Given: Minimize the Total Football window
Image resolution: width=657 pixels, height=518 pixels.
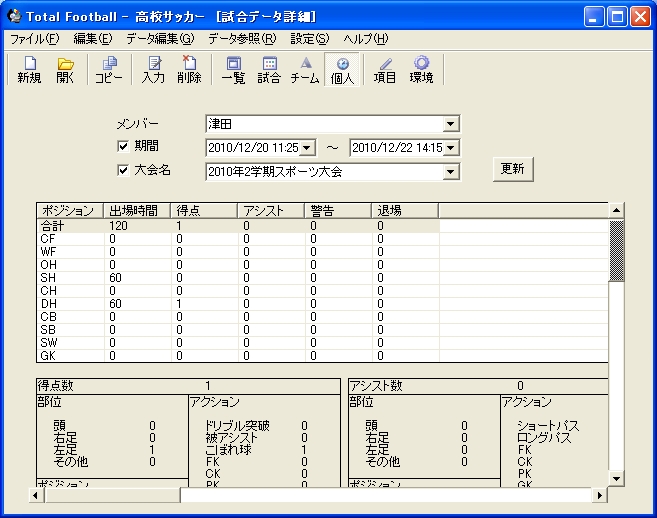Looking at the screenshot, I should [x=593, y=17].
